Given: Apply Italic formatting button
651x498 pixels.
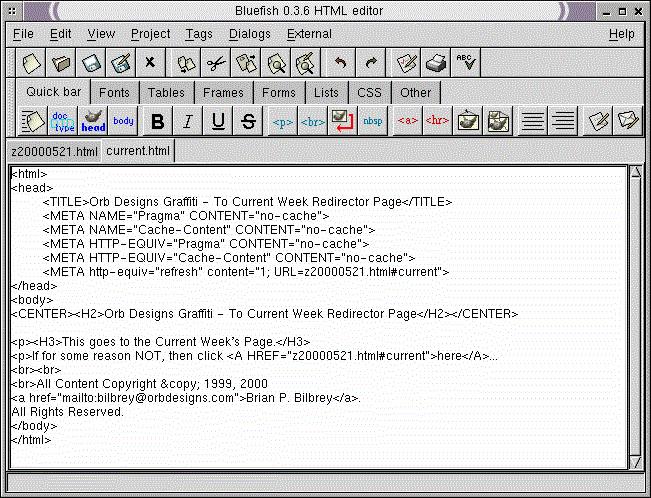Looking at the screenshot, I should click(x=187, y=122).
